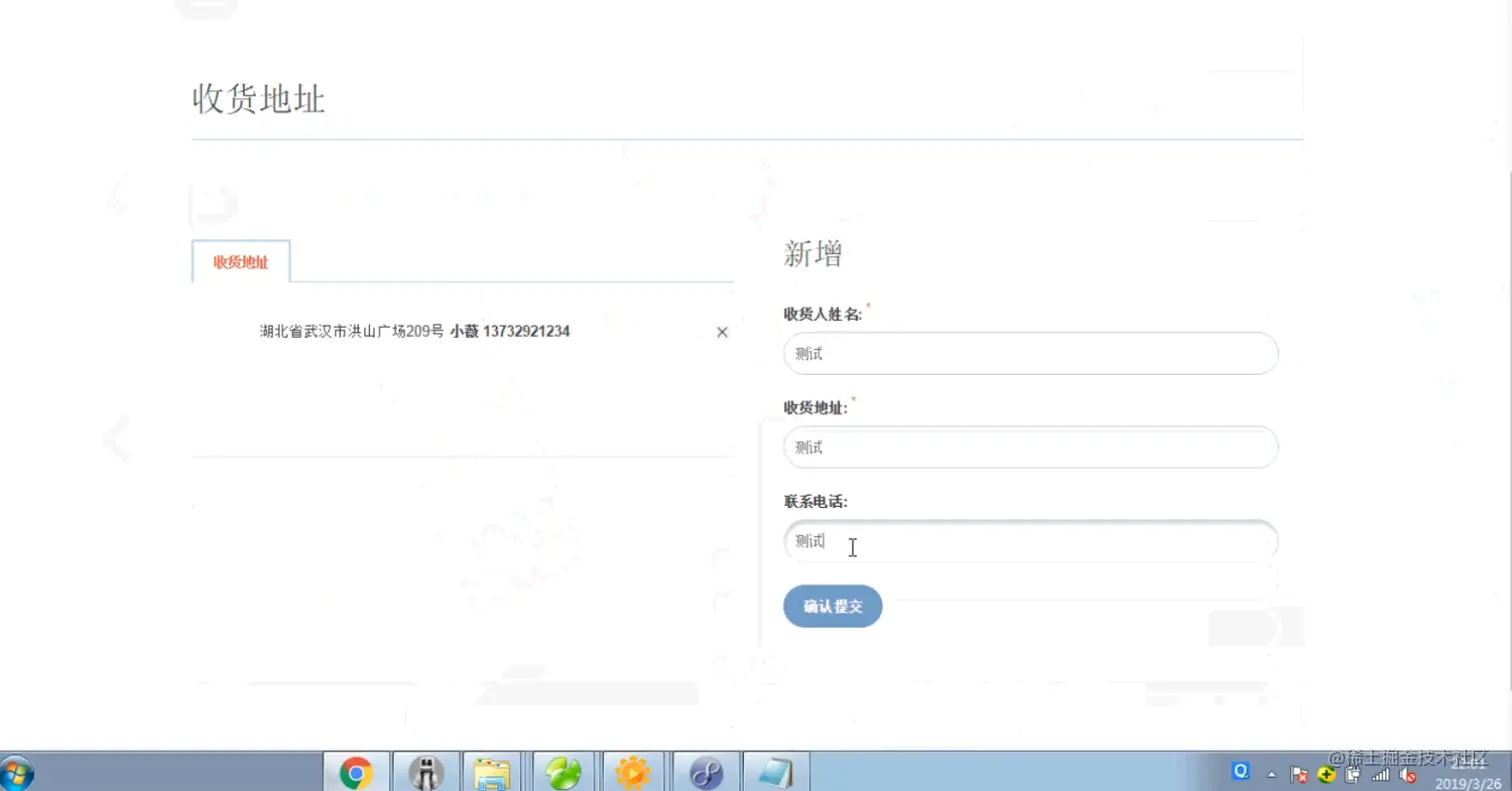Open Google Chrome from the taskbar
Screen dimensions: 1512x791
click(356, 772)
